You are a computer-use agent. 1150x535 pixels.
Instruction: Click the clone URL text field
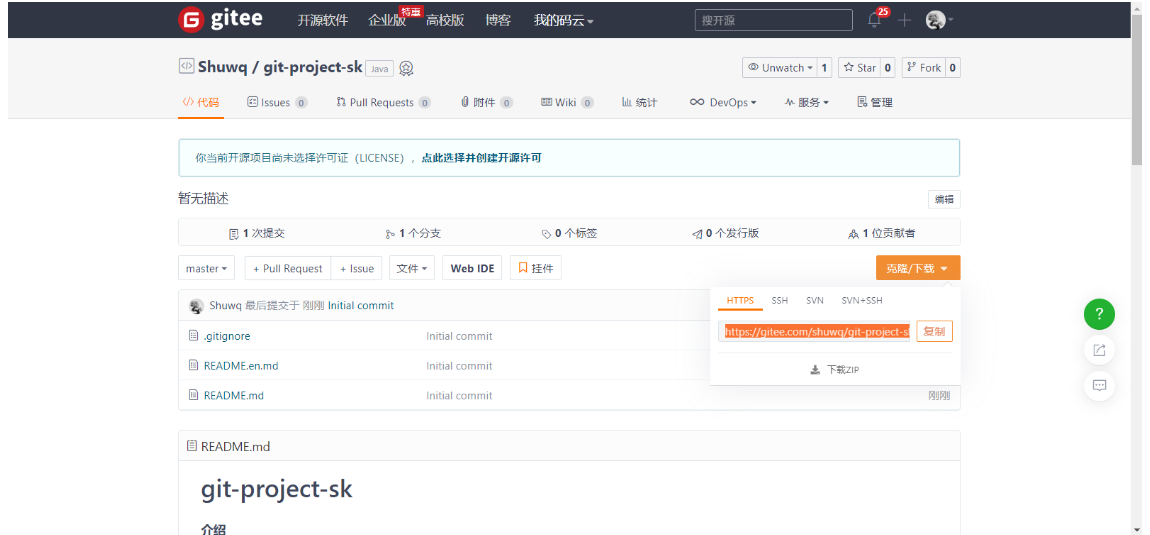point(815,332)
